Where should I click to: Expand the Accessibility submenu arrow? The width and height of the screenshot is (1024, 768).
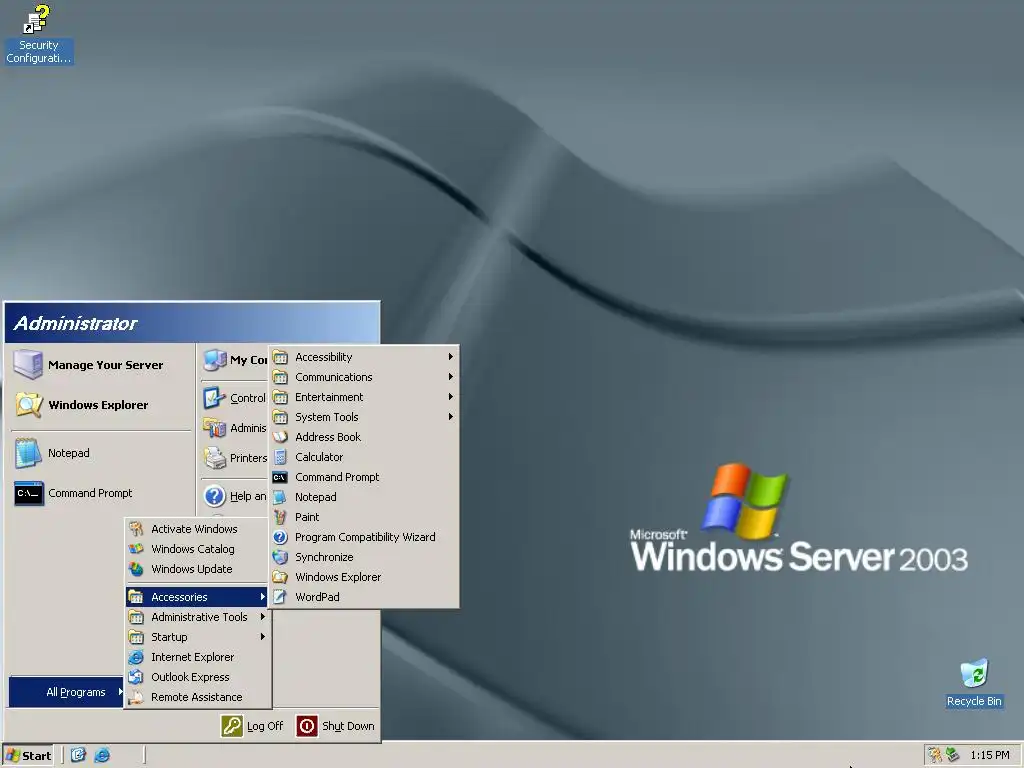pyautogui.click(x=451, y=357)
